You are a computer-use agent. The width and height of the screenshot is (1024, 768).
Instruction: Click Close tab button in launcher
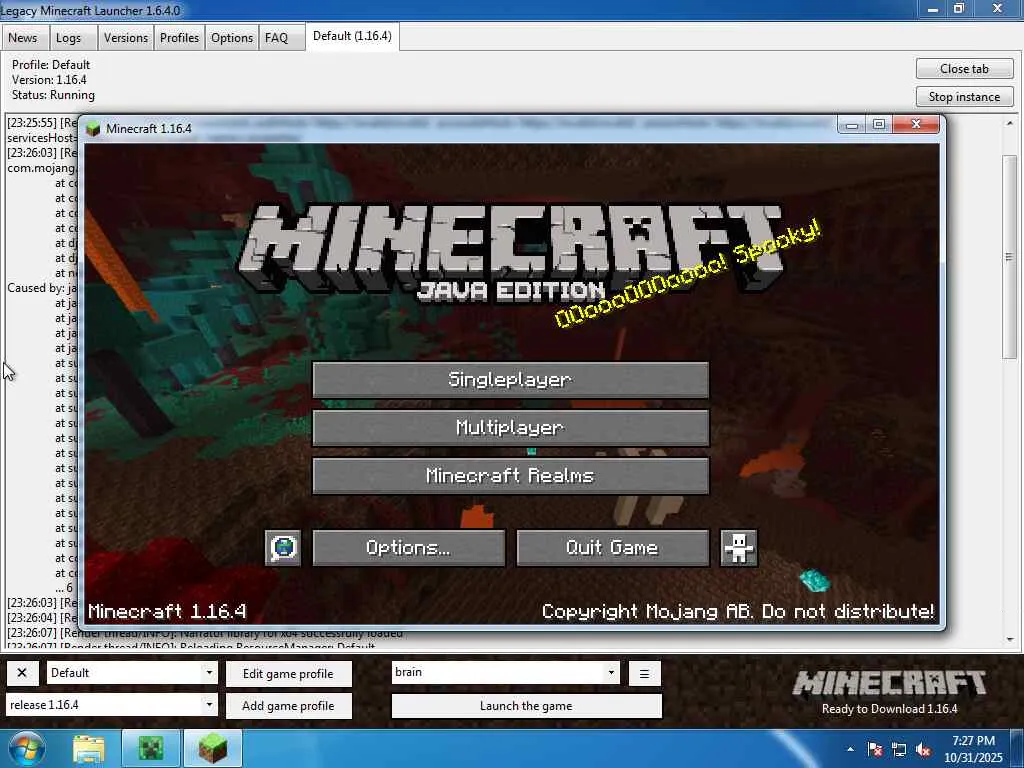965,69
